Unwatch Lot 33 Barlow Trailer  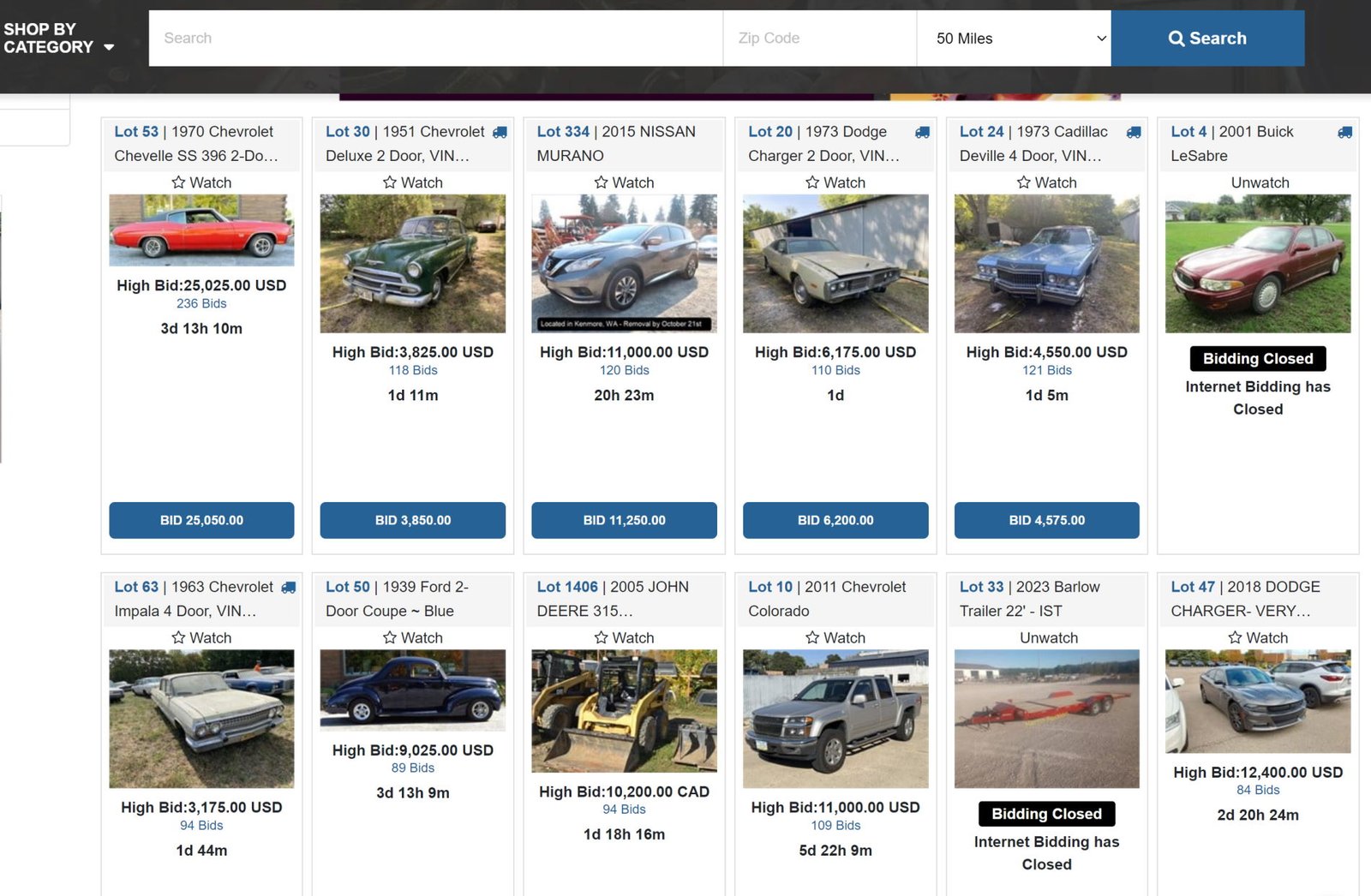coord(1049,638)
